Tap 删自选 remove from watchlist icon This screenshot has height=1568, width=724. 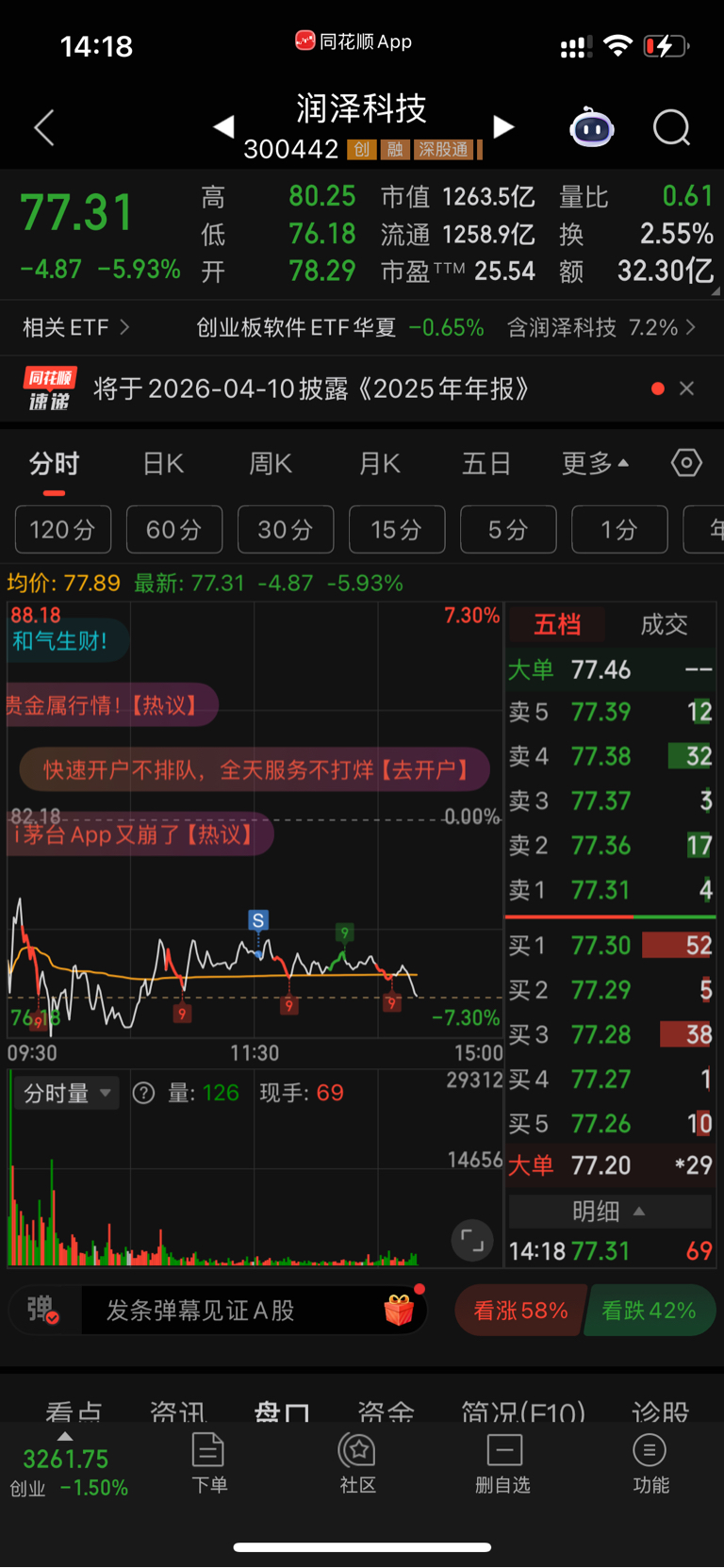[503, 1463]
